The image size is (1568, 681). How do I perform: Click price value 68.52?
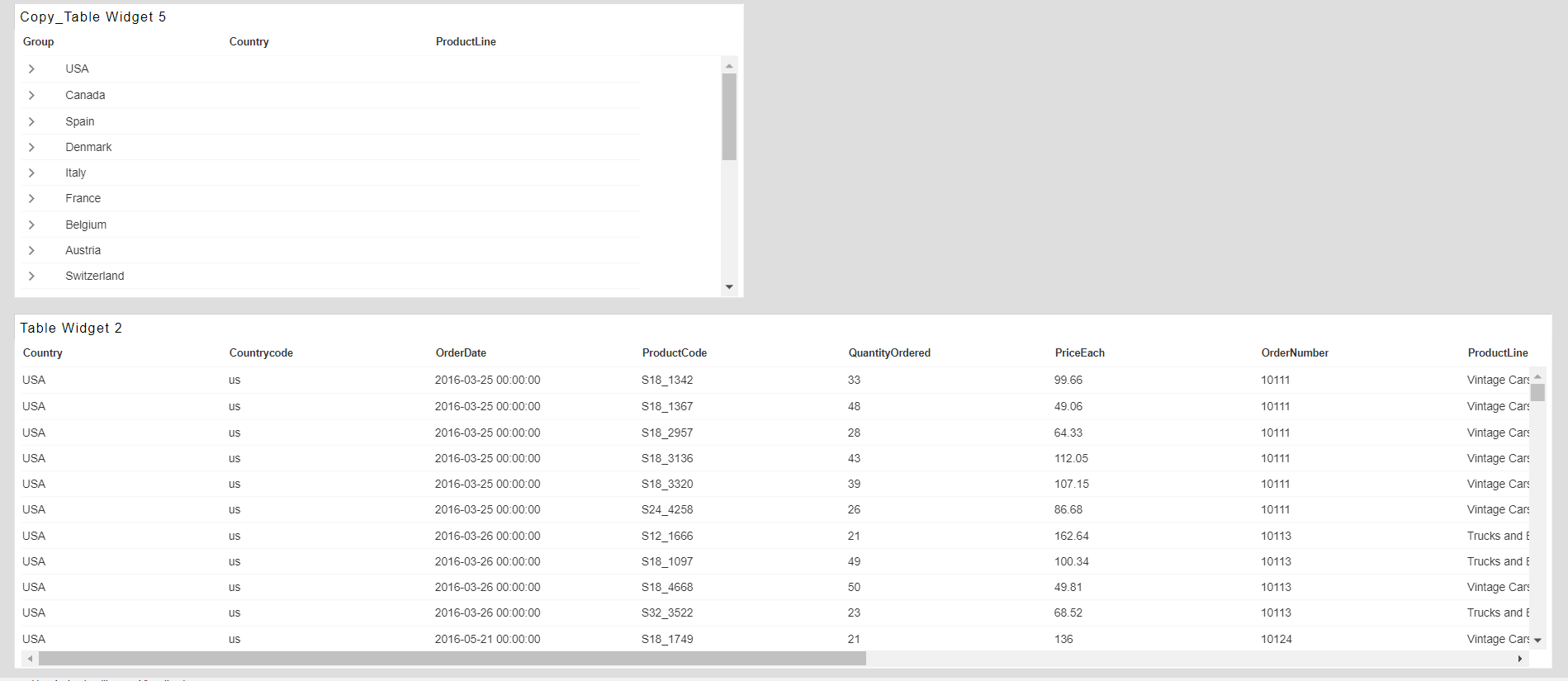click(x=1068, y=613)
